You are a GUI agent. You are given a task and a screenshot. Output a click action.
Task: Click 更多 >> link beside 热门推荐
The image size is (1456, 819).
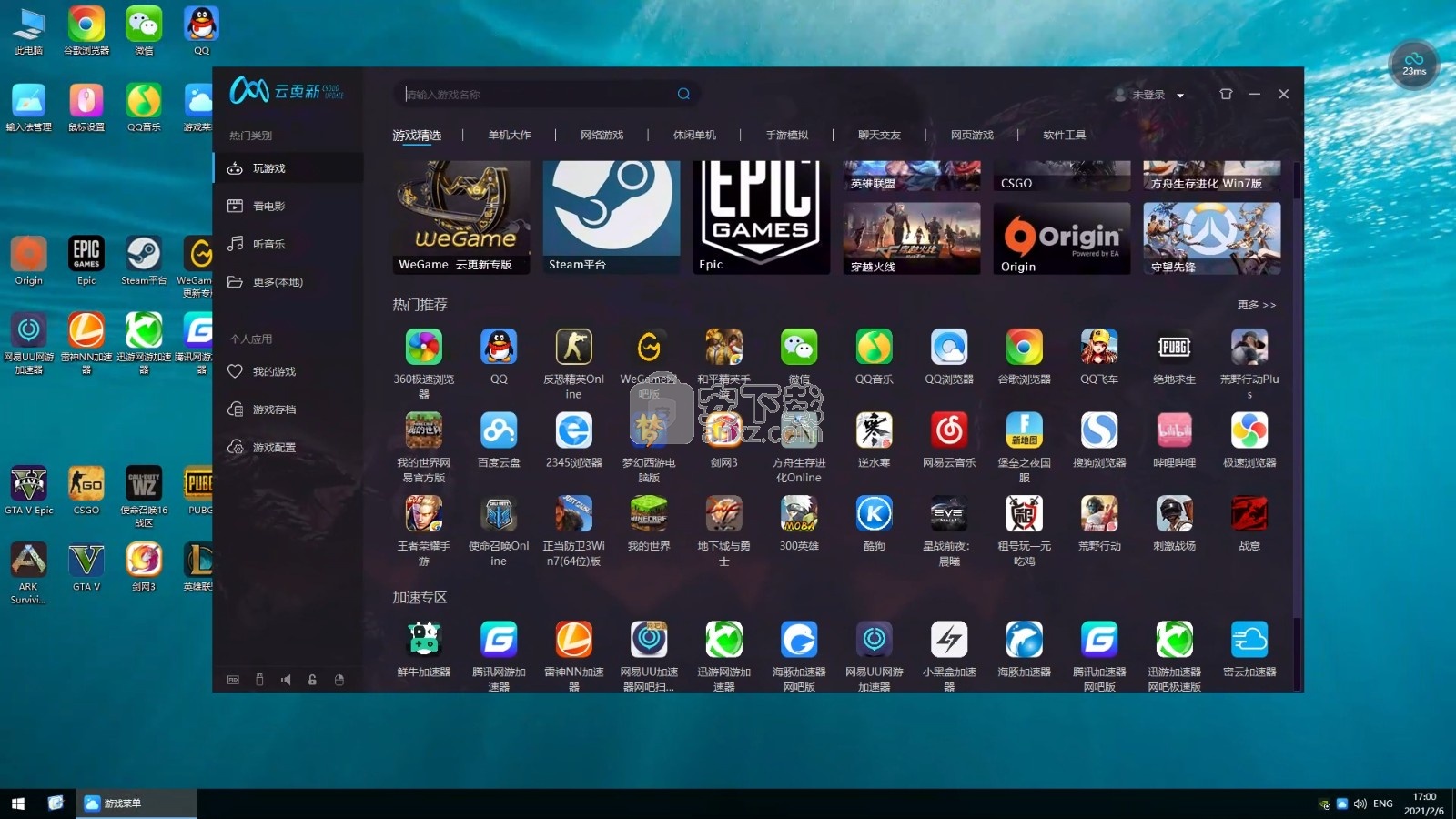click(x=1256, y=305)
